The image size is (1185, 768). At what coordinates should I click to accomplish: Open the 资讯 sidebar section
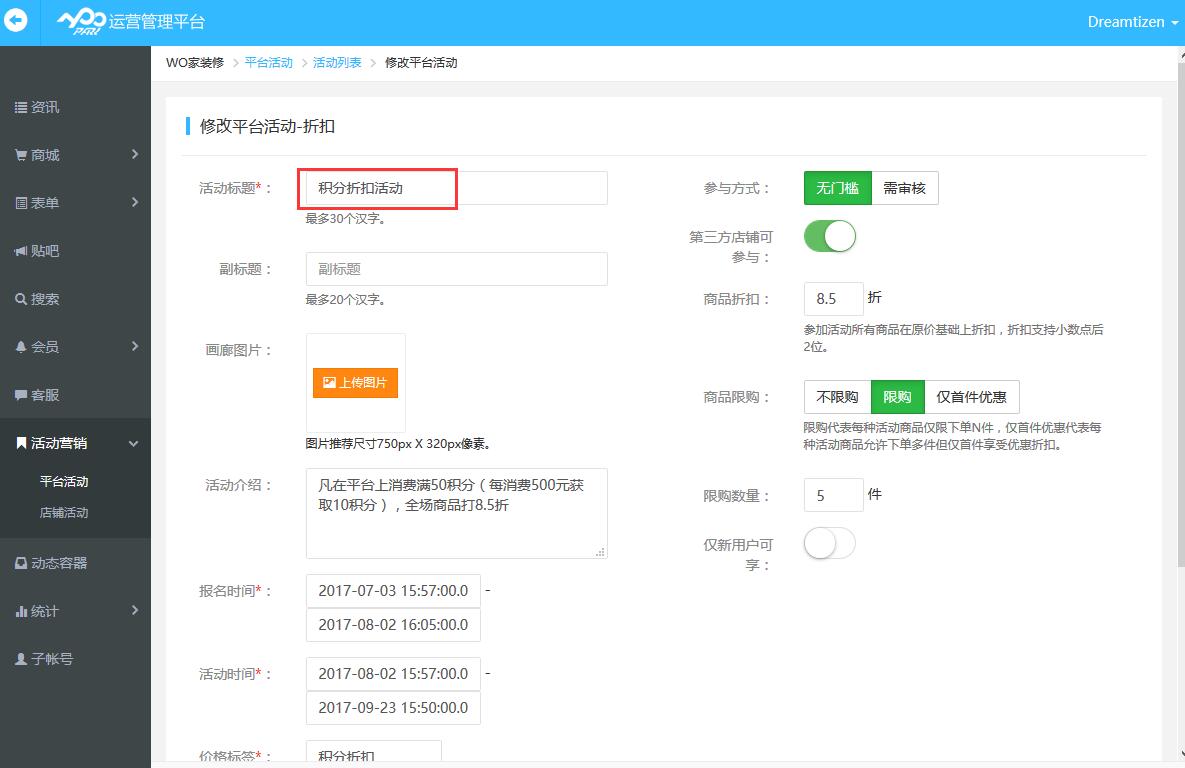pyautogui.click(x=40, y=107)
